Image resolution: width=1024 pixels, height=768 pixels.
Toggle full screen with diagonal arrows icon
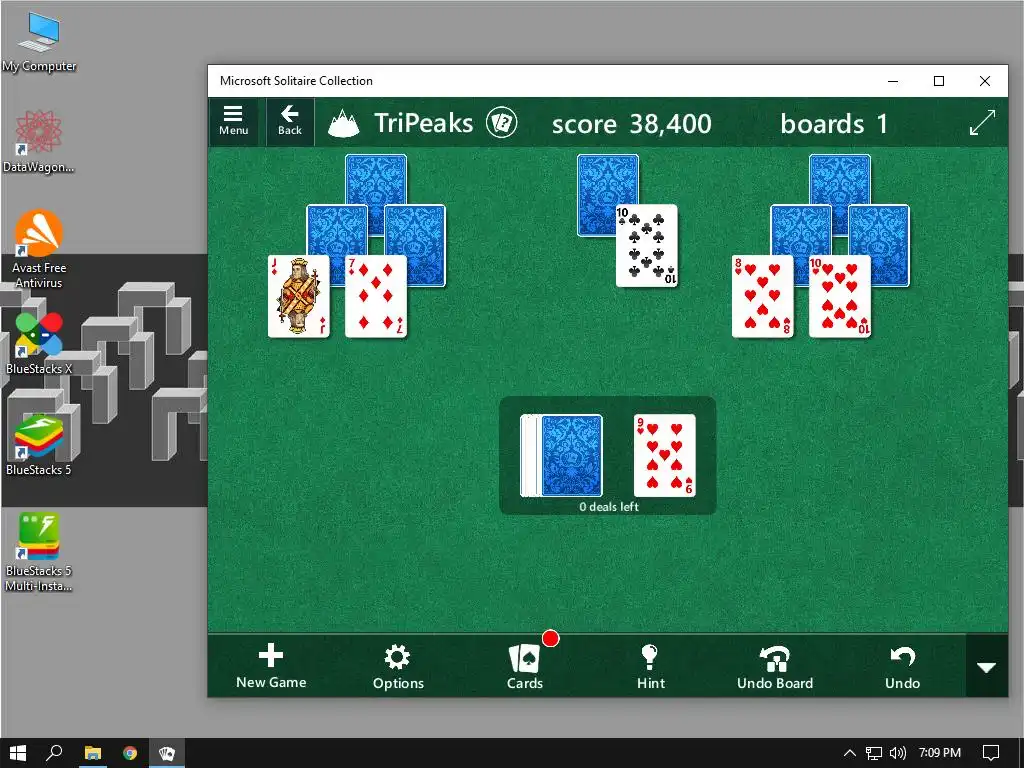(x=982, y=122)
